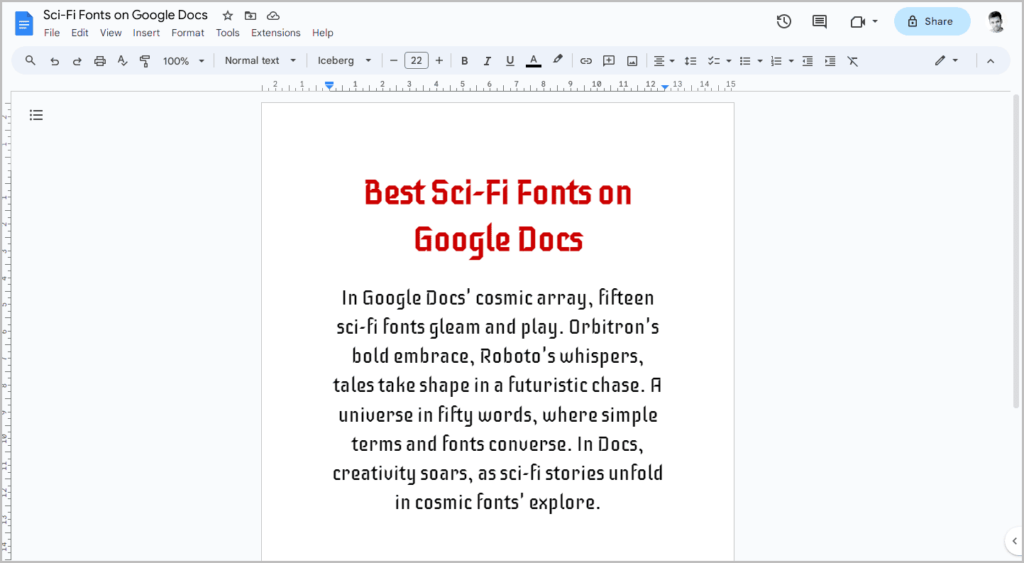Check the cloud document status icon
Viewport: 1024px width, 563px height.
click(x=273, y=15)
